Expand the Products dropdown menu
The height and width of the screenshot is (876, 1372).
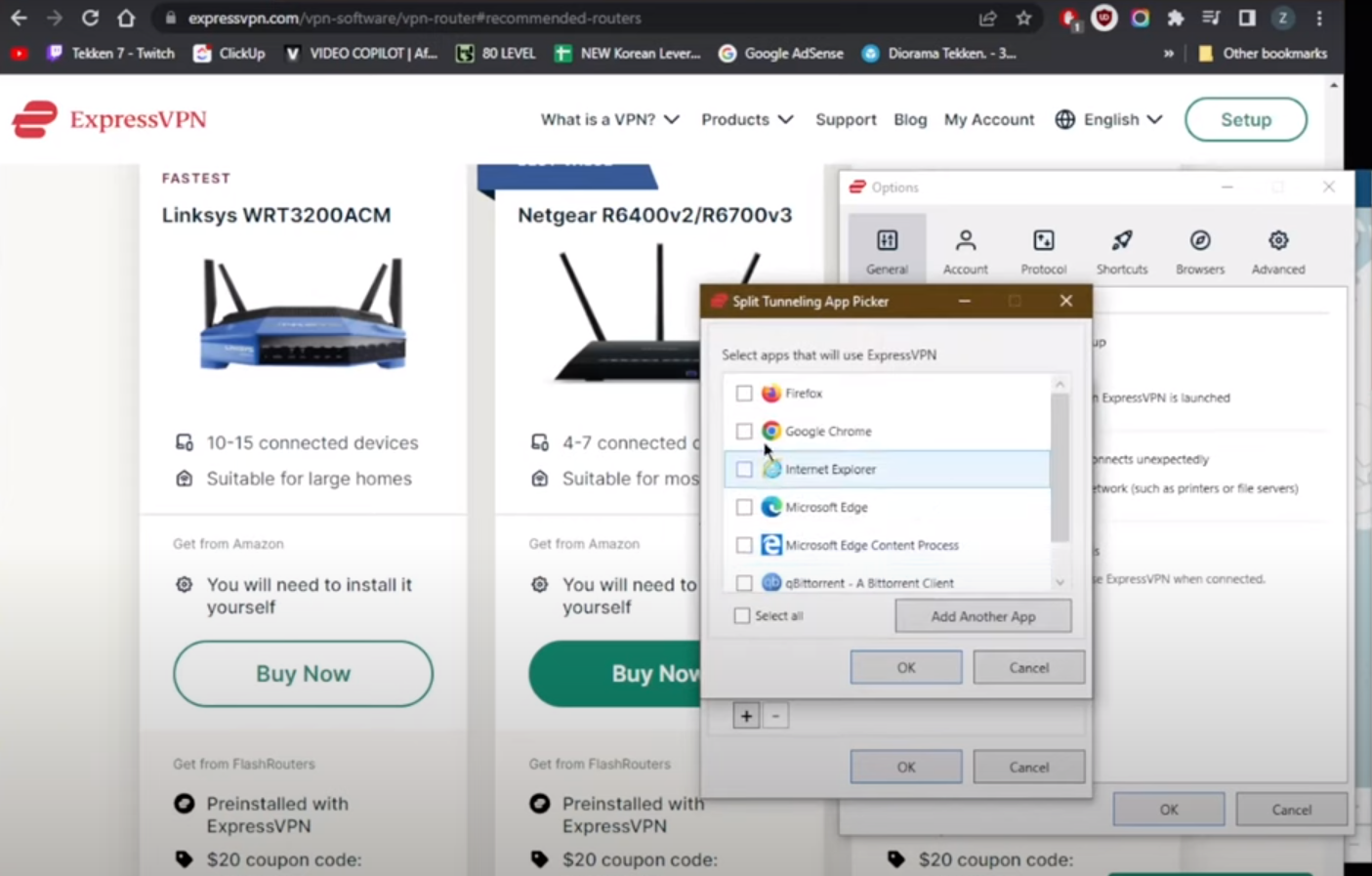746,119
